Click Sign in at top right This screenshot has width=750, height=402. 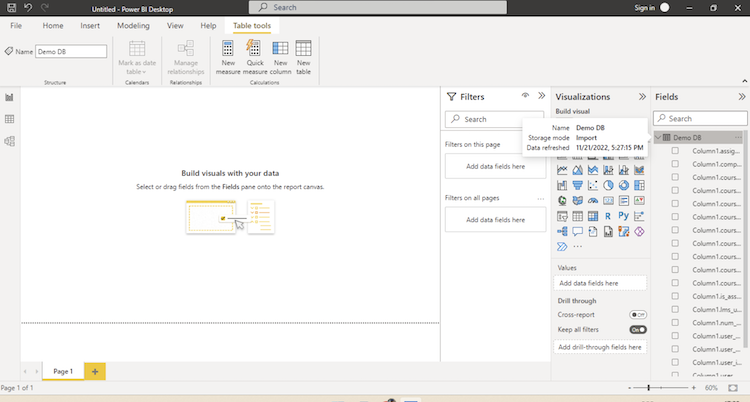[x=651, y=8]
